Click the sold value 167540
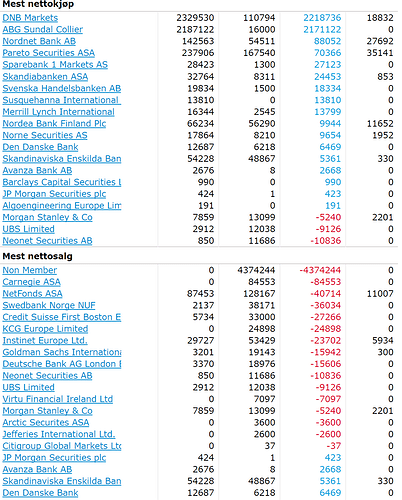The width and height of the screenshot is (402, 500). pyautogui.click(x=259, y=53)
